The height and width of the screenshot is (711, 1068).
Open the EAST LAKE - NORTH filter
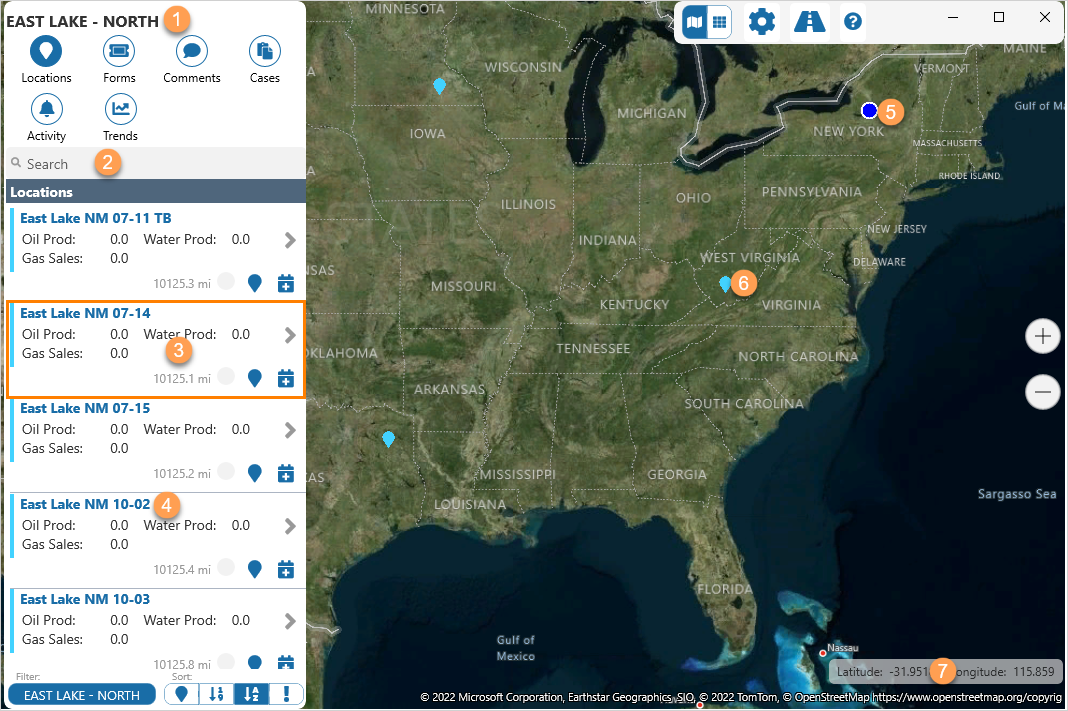(82, 695)
